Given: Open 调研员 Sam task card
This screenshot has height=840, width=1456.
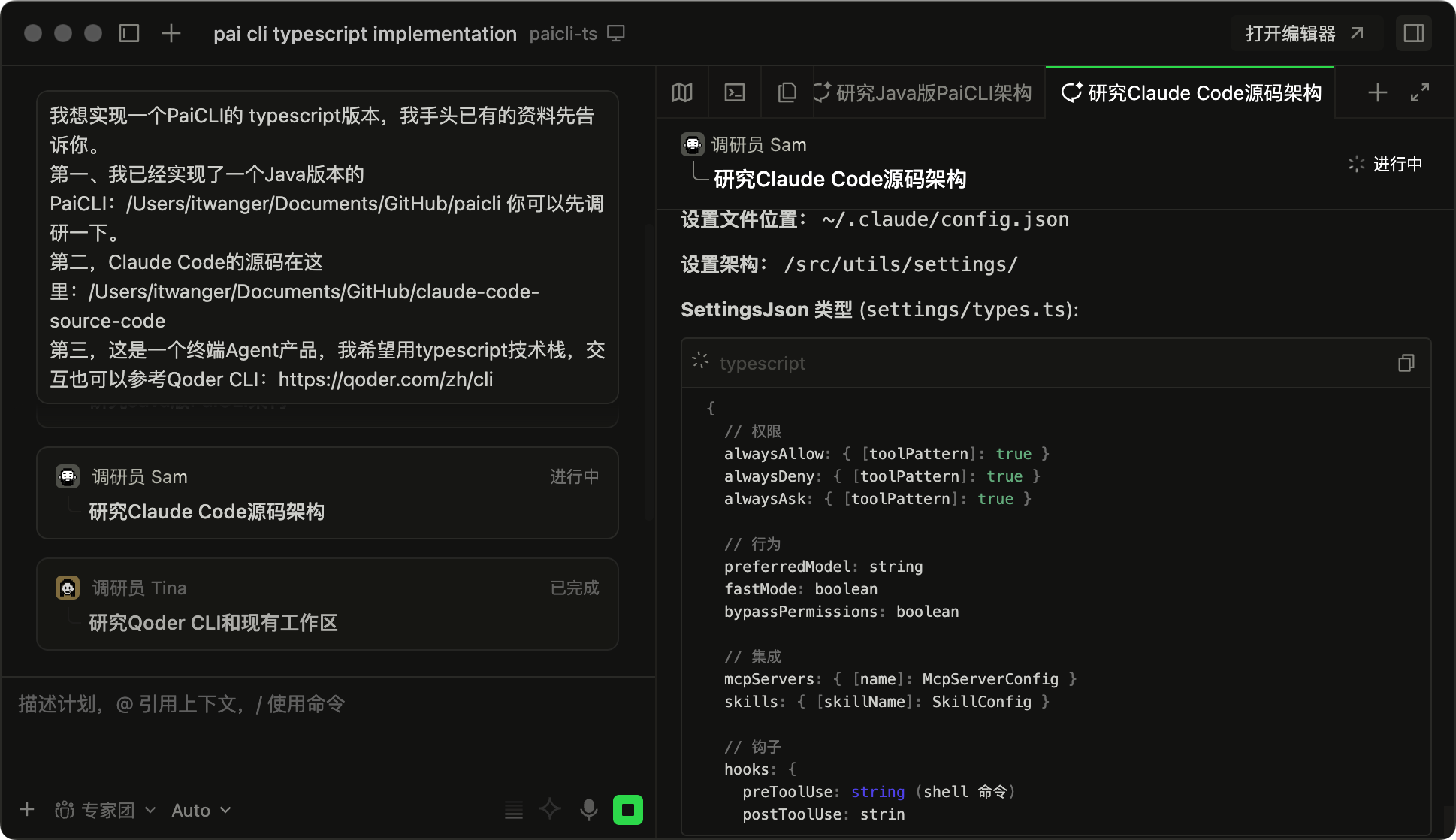Looking at the screenshot, I should 328,493.
